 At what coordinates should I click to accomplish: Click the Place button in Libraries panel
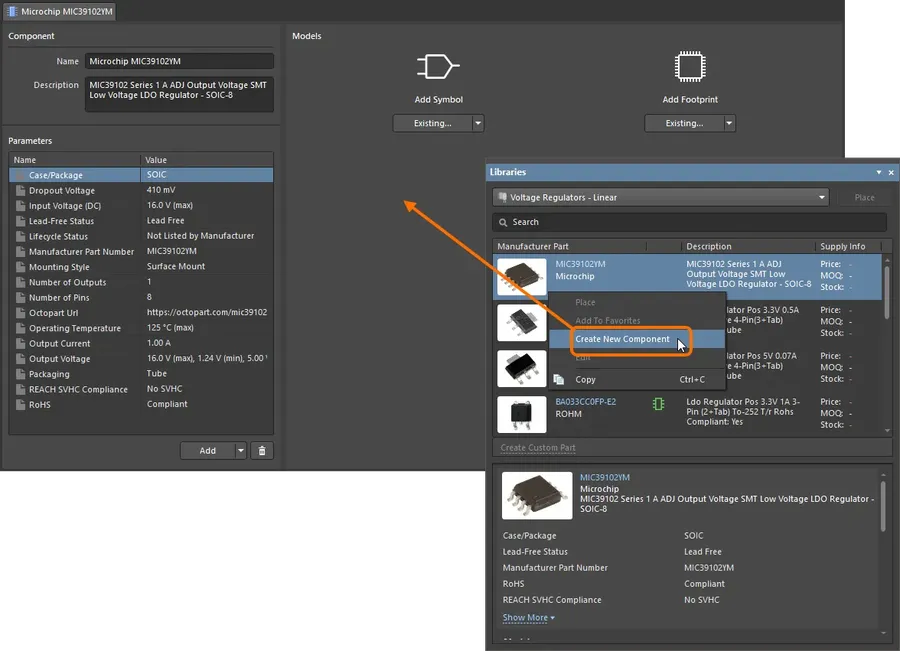tap(864, 197)
